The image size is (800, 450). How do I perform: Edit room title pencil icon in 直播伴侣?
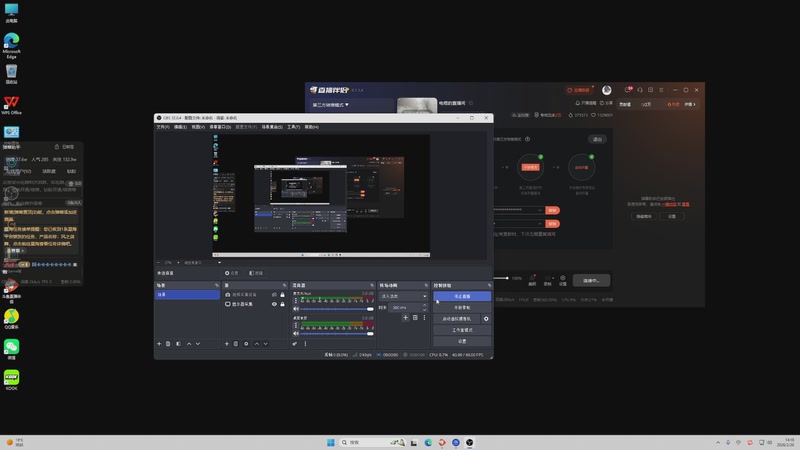(x=470, y=103)
